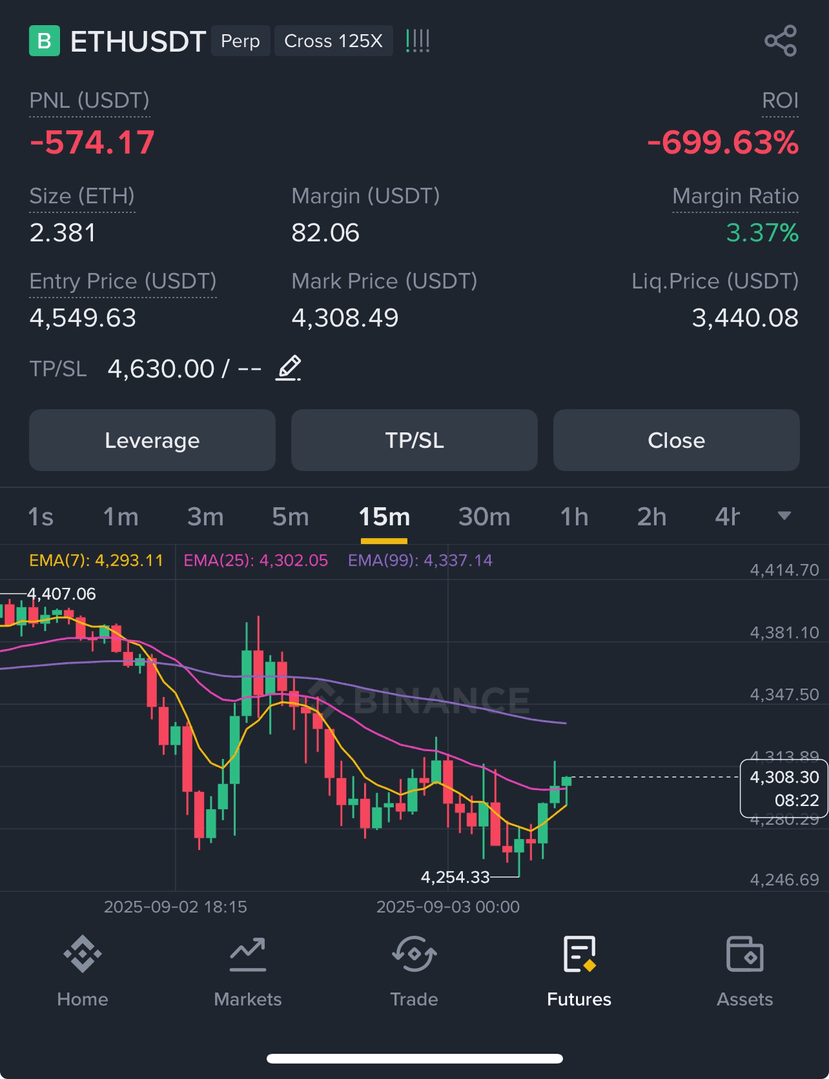Tap the 2025-09-03 00:00 time label

[448, 907]
